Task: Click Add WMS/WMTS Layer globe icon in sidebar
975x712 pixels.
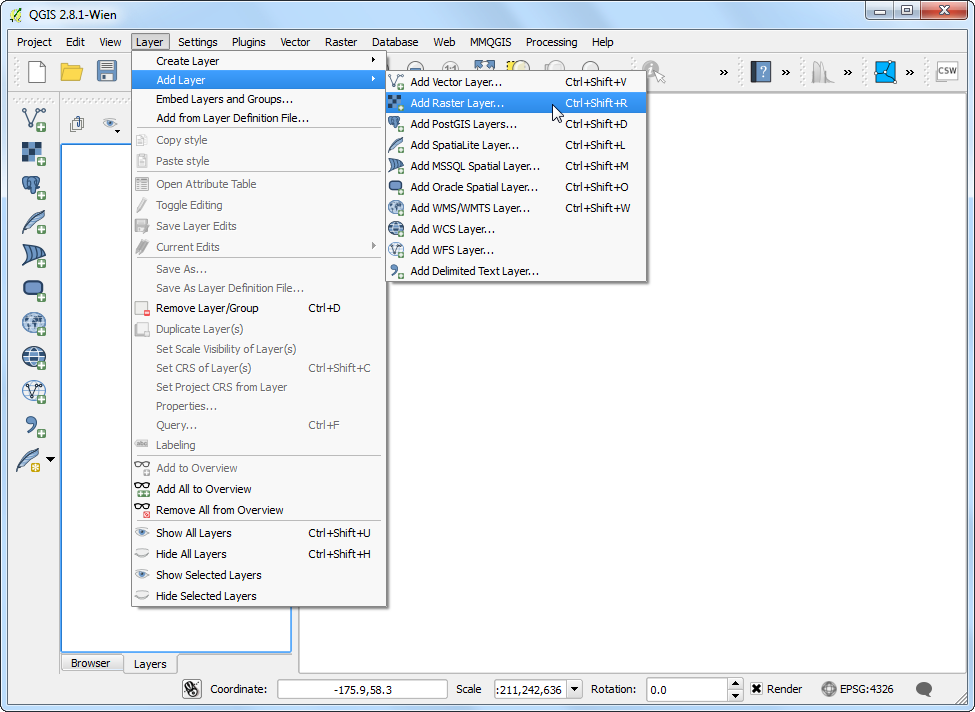Action: tap(34, 323)
